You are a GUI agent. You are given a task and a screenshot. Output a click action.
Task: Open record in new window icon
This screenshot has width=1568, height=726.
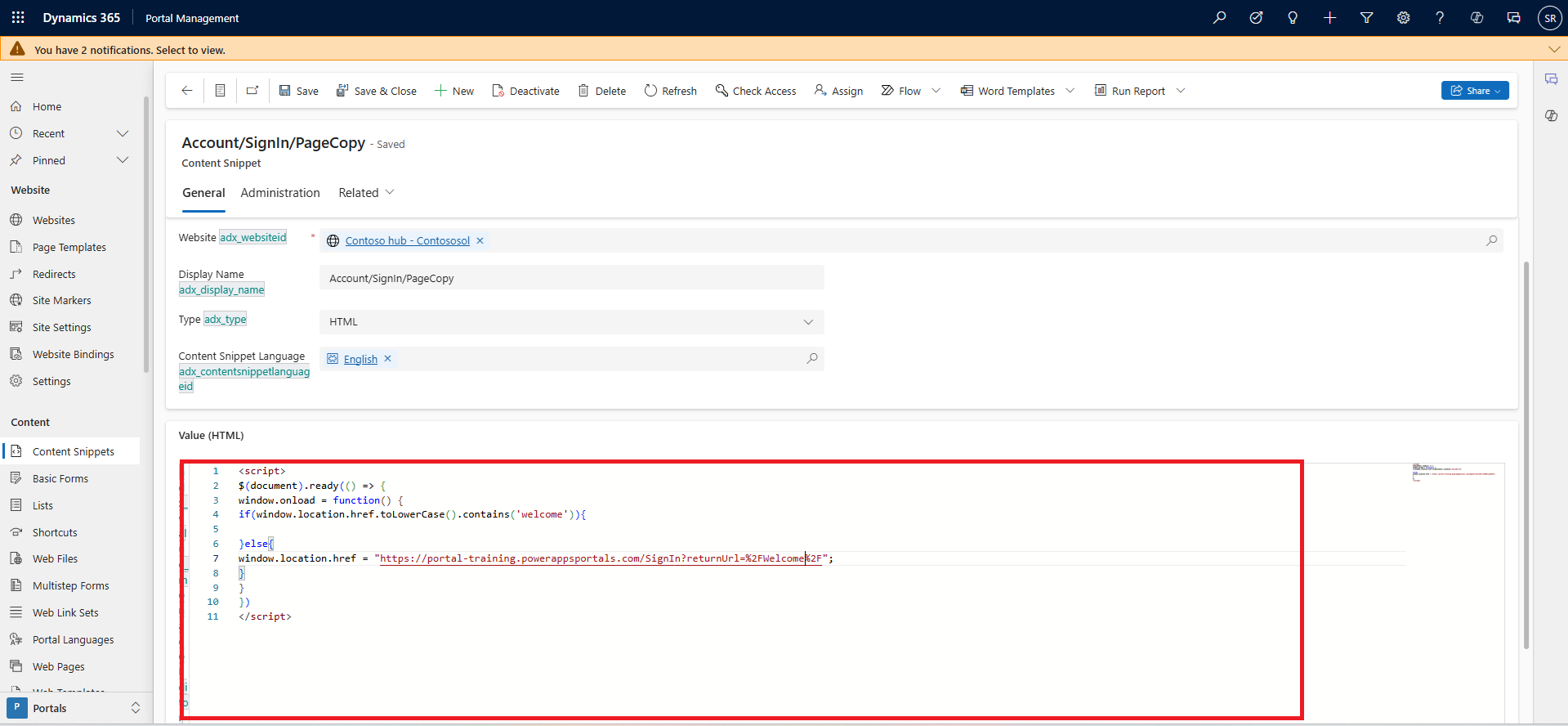[x=252, y=91]
